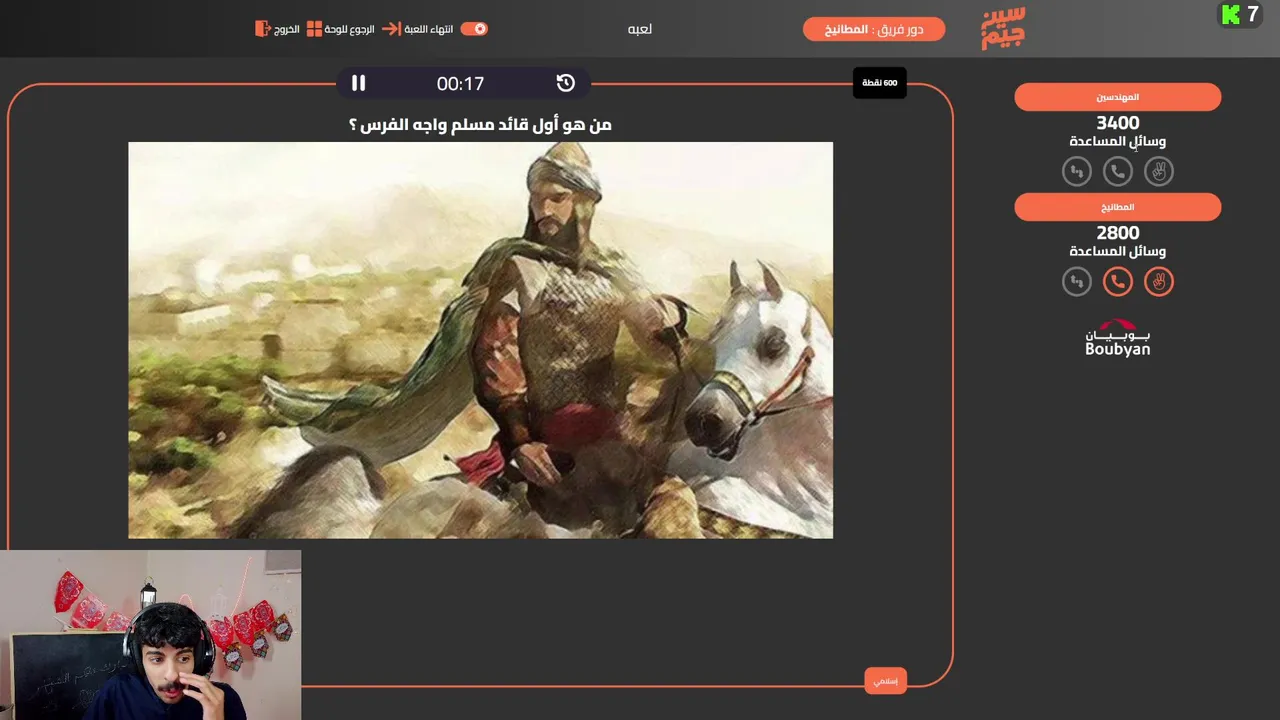
Task: Exit the game via الخروج
Action: pyautogui.click(x=278, y=29)
